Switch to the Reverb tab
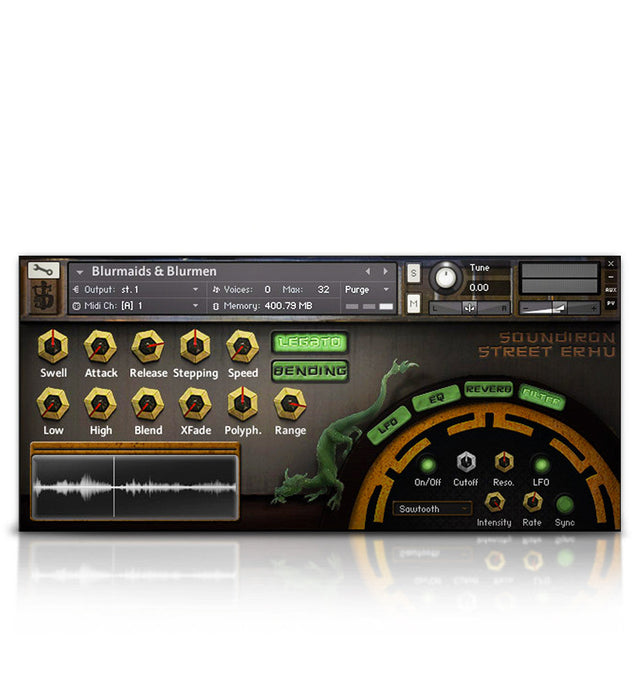This screenshot has height=700, width=636. tap(488, 389)
